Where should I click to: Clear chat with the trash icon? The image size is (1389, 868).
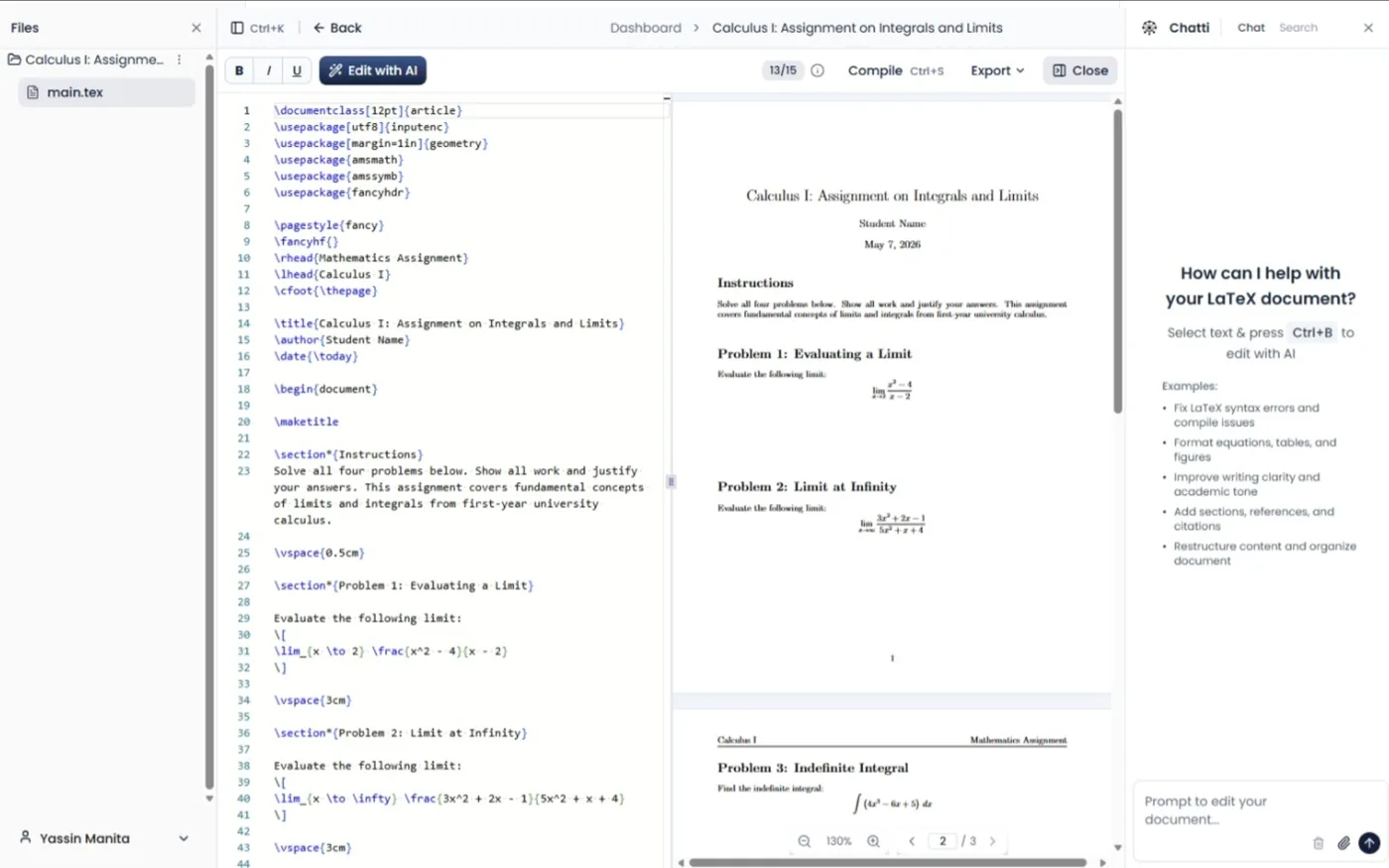pyautogui.click(x=1319, y=843)
